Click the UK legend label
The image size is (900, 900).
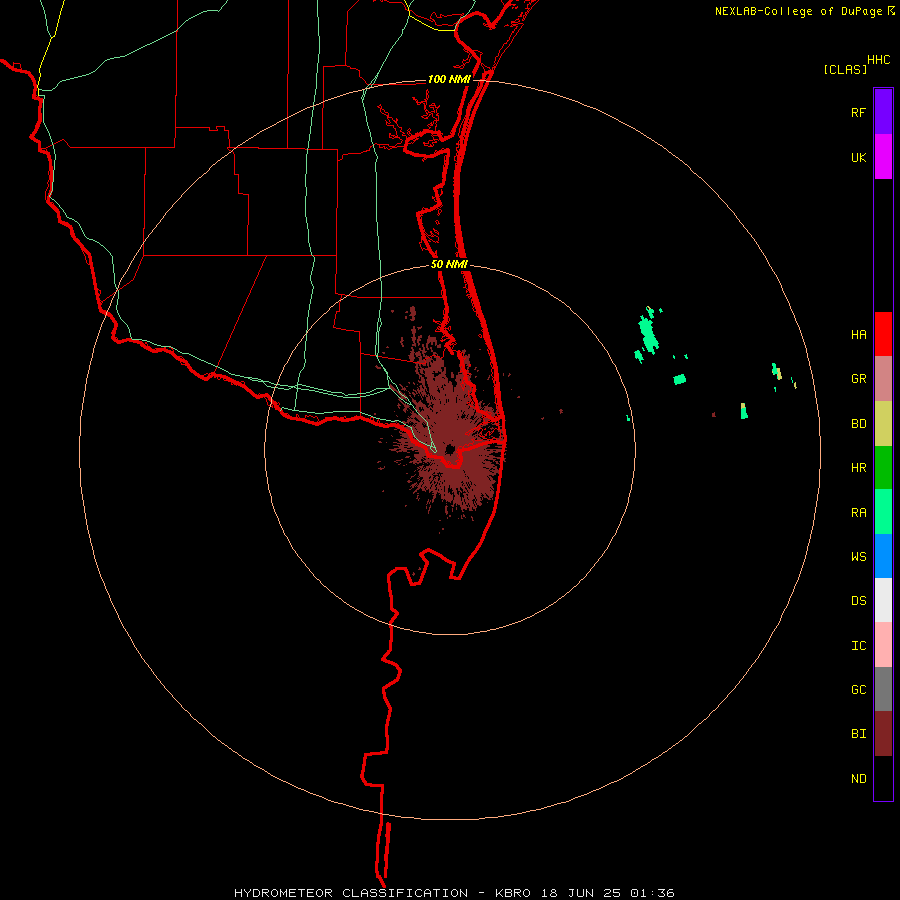point(858,157)
